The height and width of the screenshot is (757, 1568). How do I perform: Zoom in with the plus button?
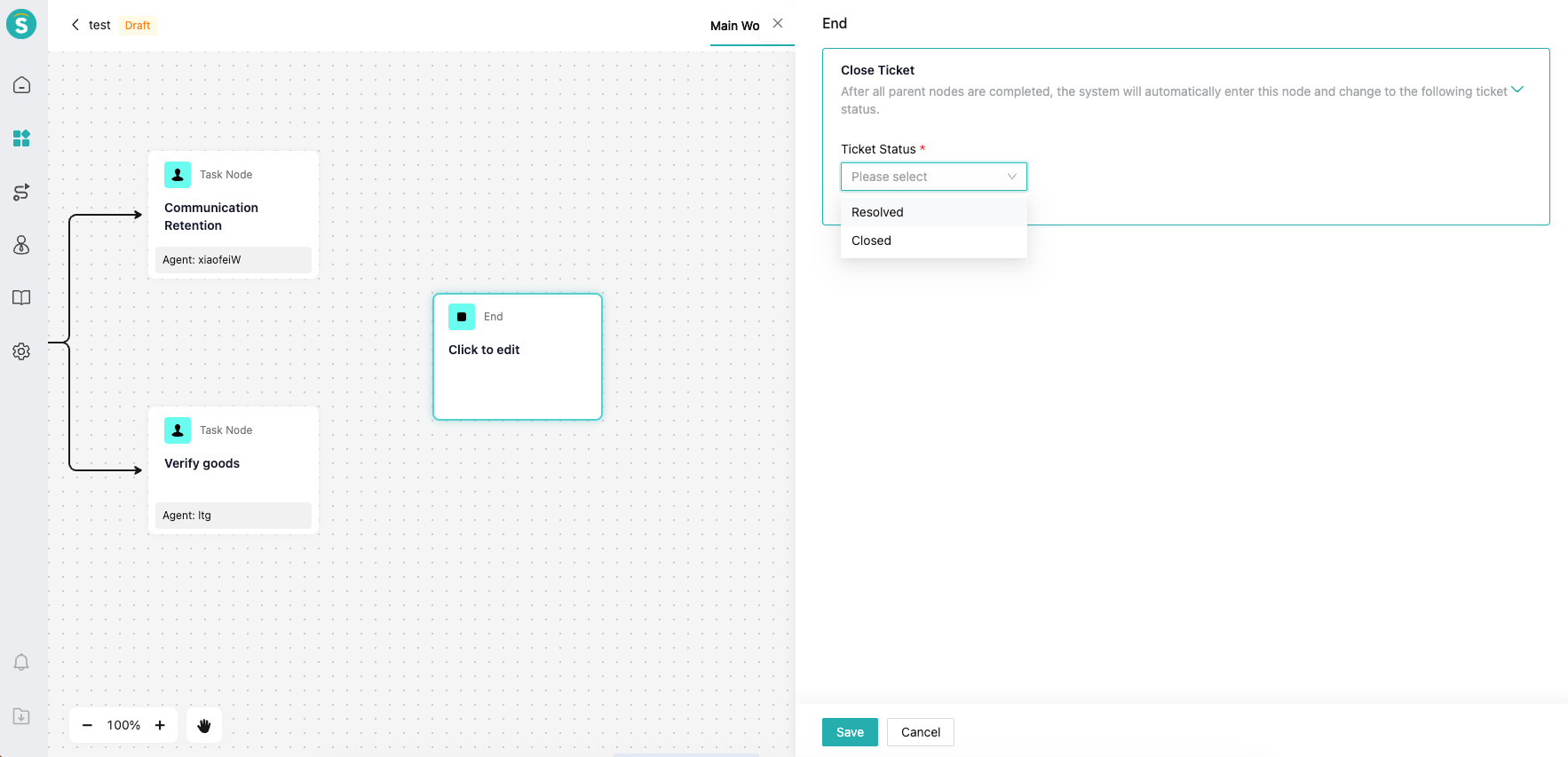point(160,725)
